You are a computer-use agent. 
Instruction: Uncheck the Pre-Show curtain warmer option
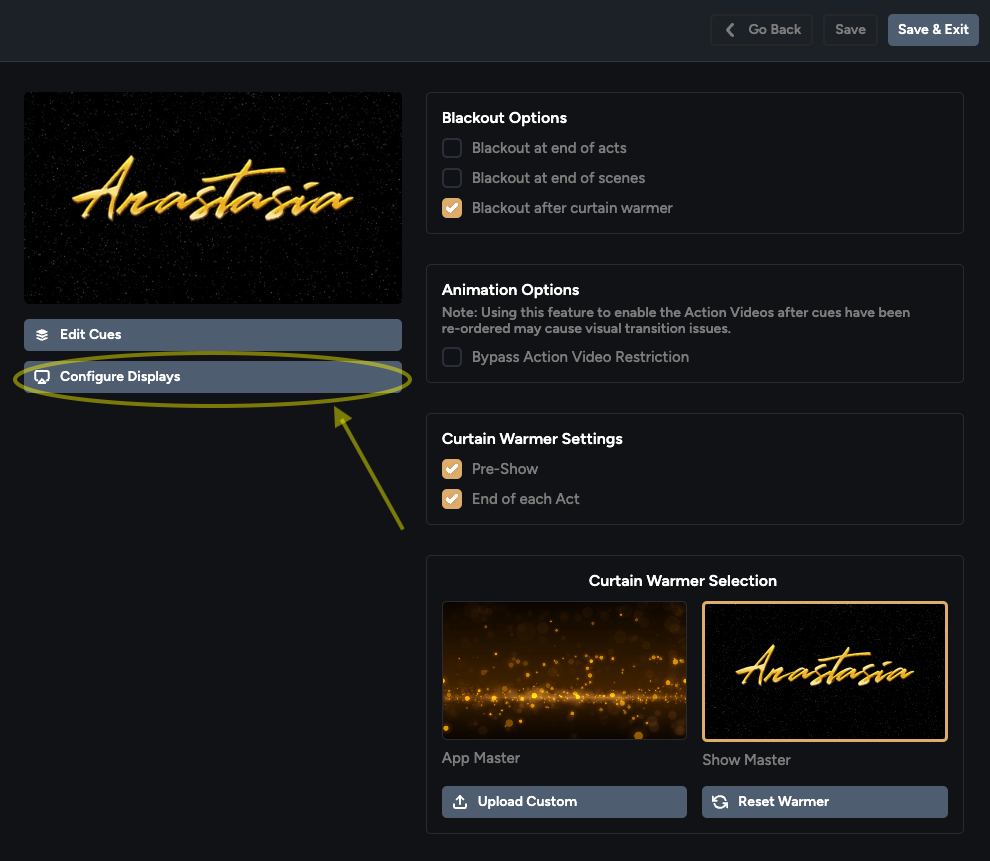(x=452, y=469)
